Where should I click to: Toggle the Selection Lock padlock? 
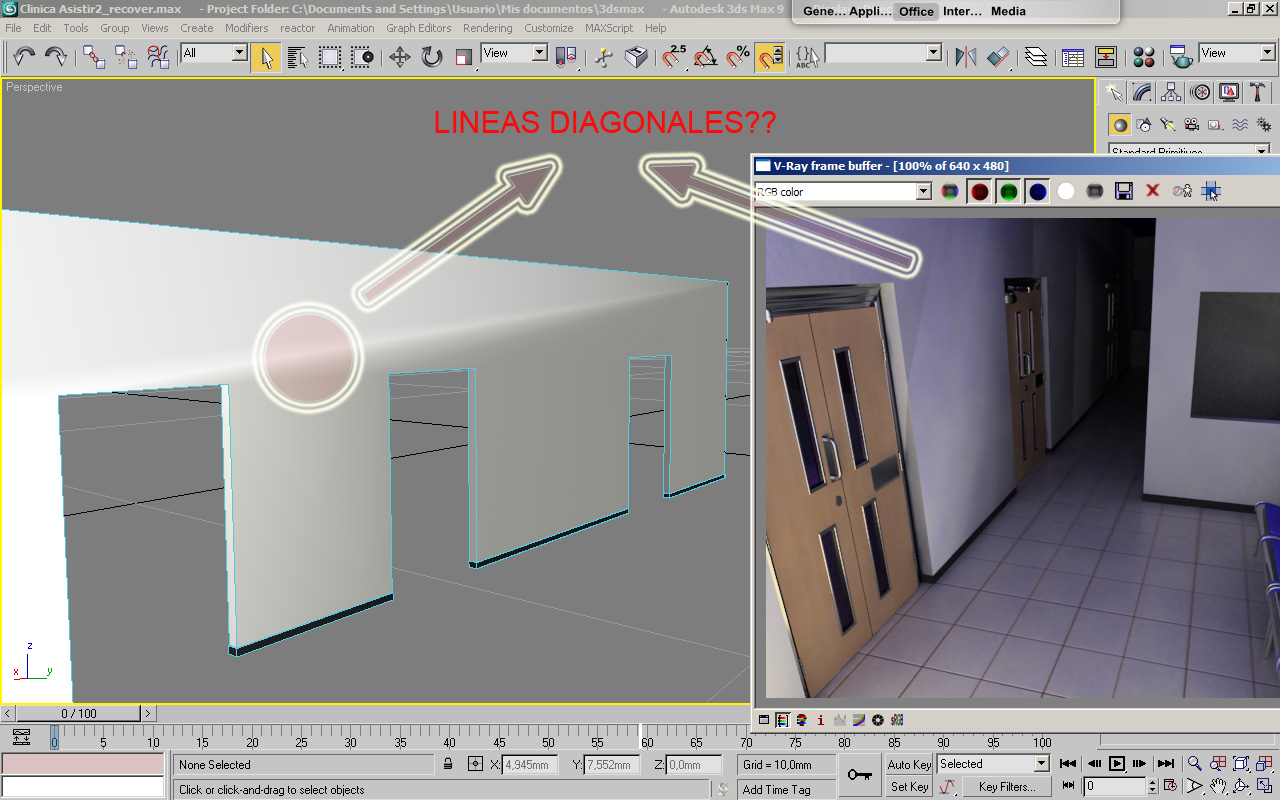448,765
